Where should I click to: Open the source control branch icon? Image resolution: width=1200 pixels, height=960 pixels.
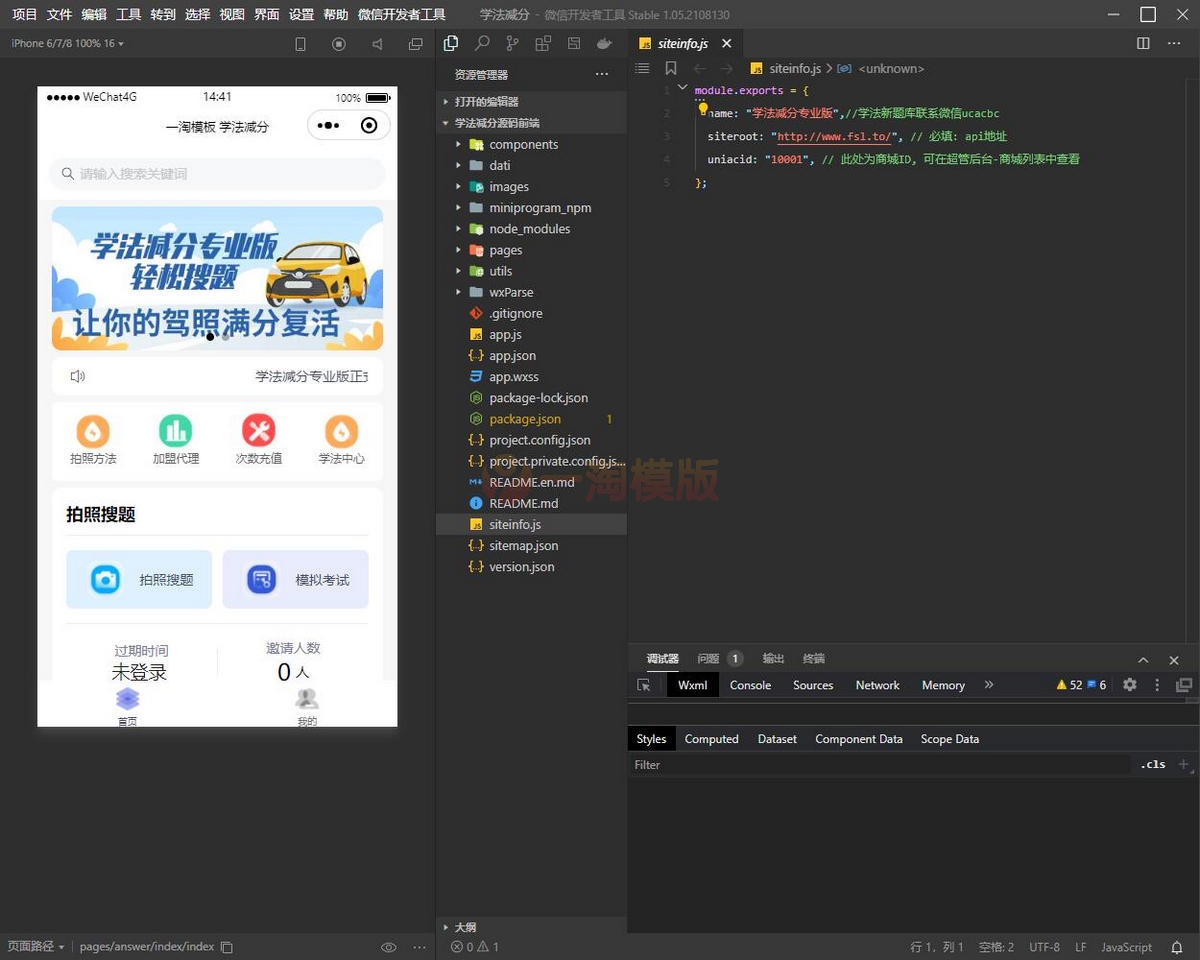click(512, 44)
